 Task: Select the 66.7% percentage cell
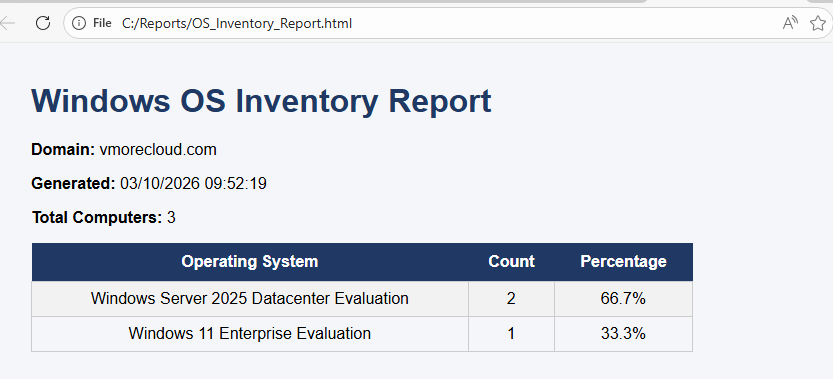tap(623, 299)
